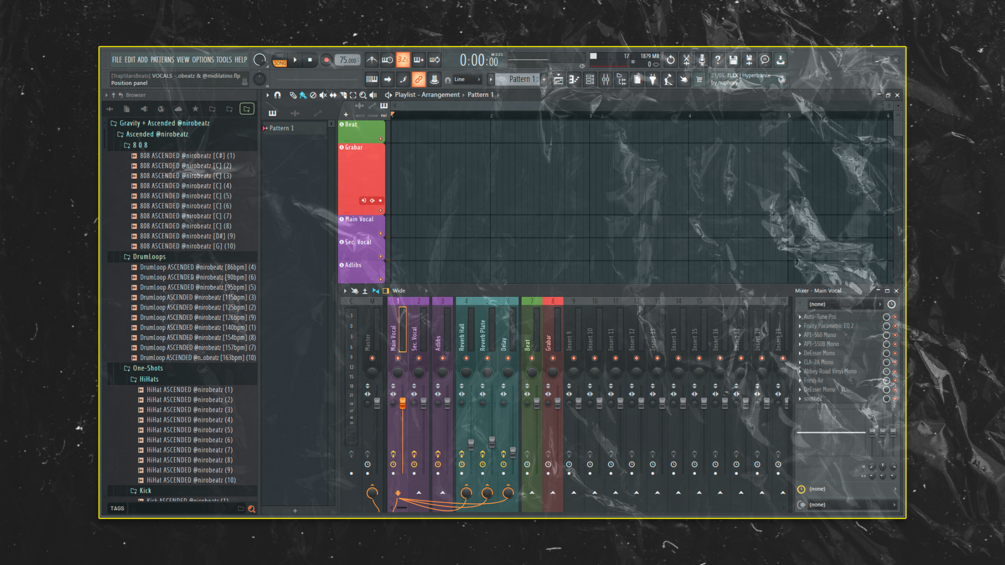Open the TOOLS menu
This screenshot has height=565, width=1005.
click(224, 60)
